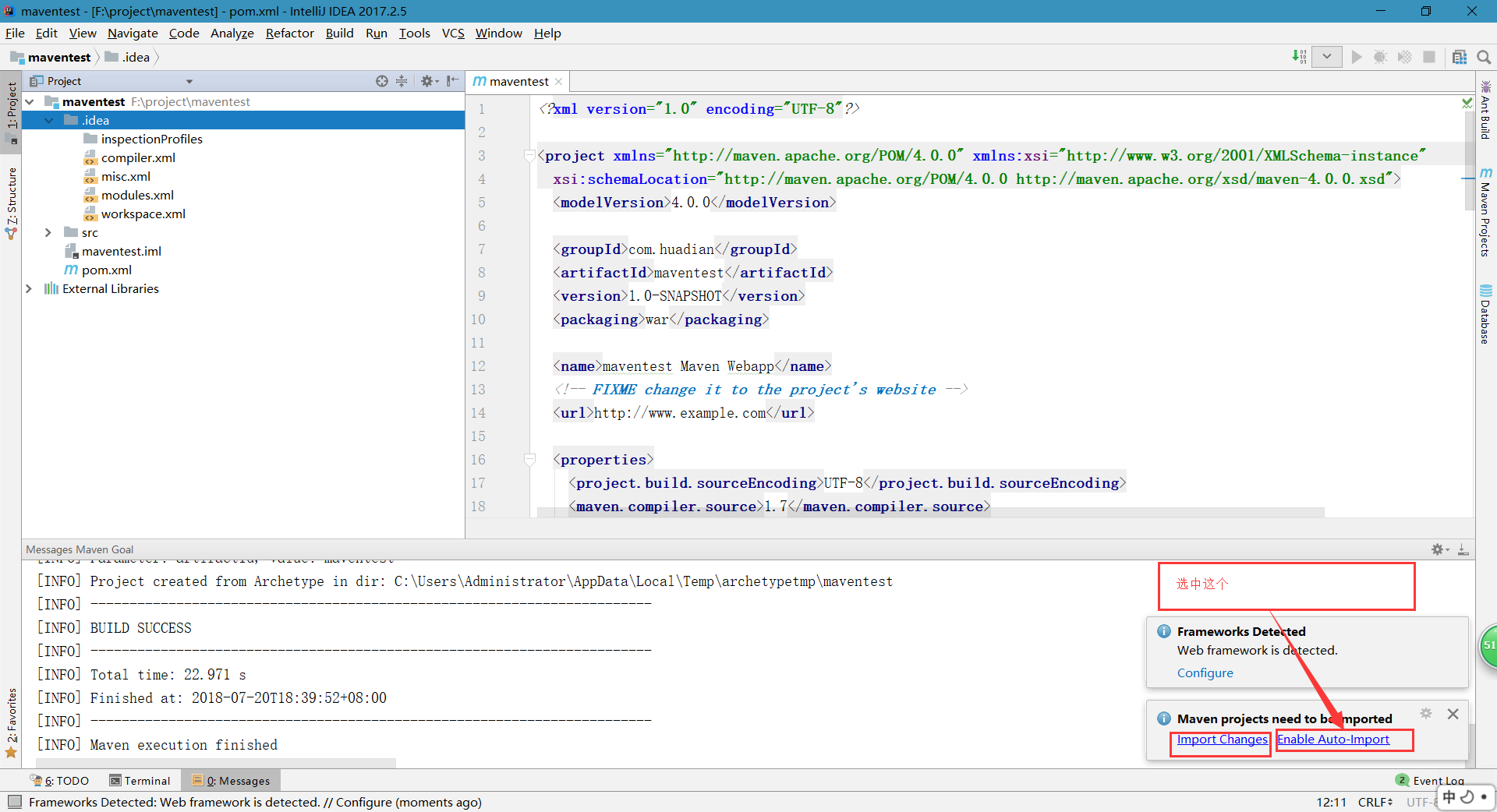
Task: Select the maventest editor tab
Action: pyautogui.click(x=518, y=82)
